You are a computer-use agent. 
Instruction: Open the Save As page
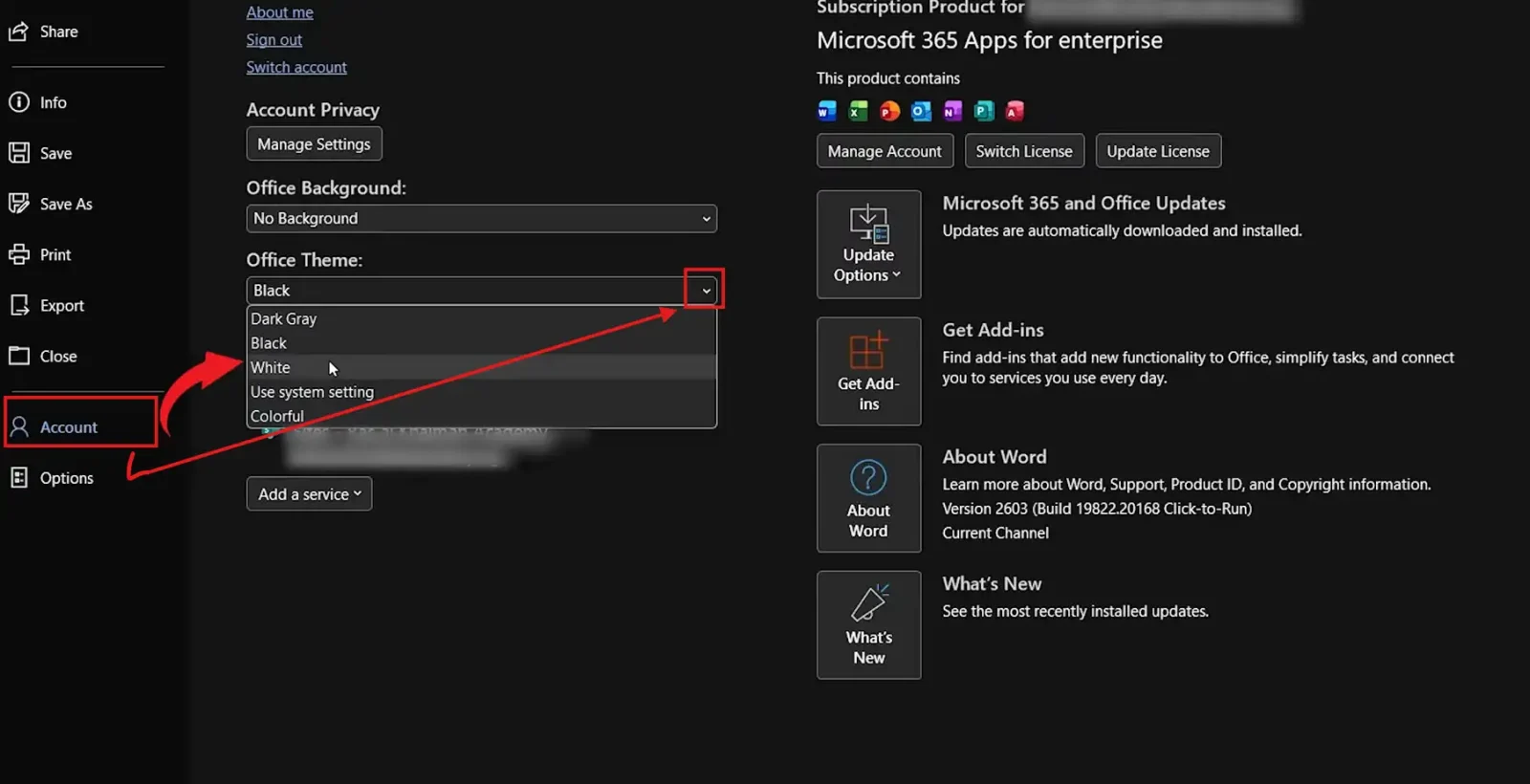(x=65, y=204)
